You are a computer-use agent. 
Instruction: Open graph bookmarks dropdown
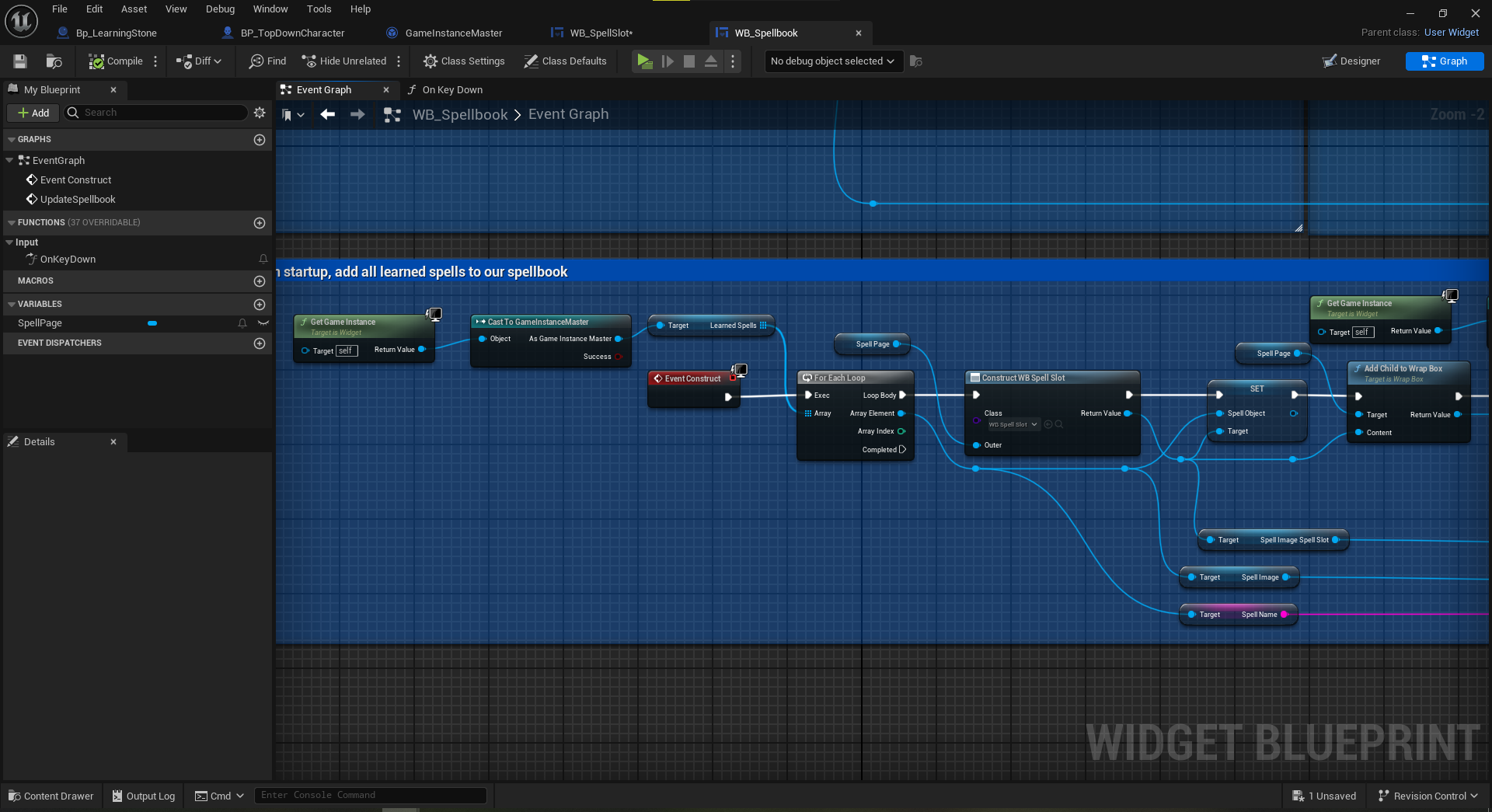click(x=293, y=115)
